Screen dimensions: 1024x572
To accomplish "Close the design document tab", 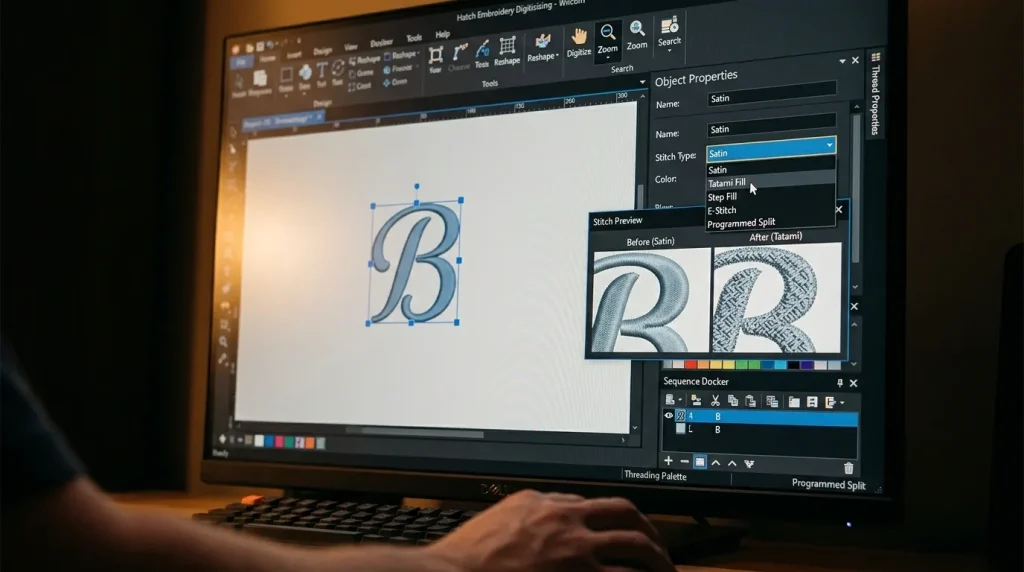I will point(319,117).
